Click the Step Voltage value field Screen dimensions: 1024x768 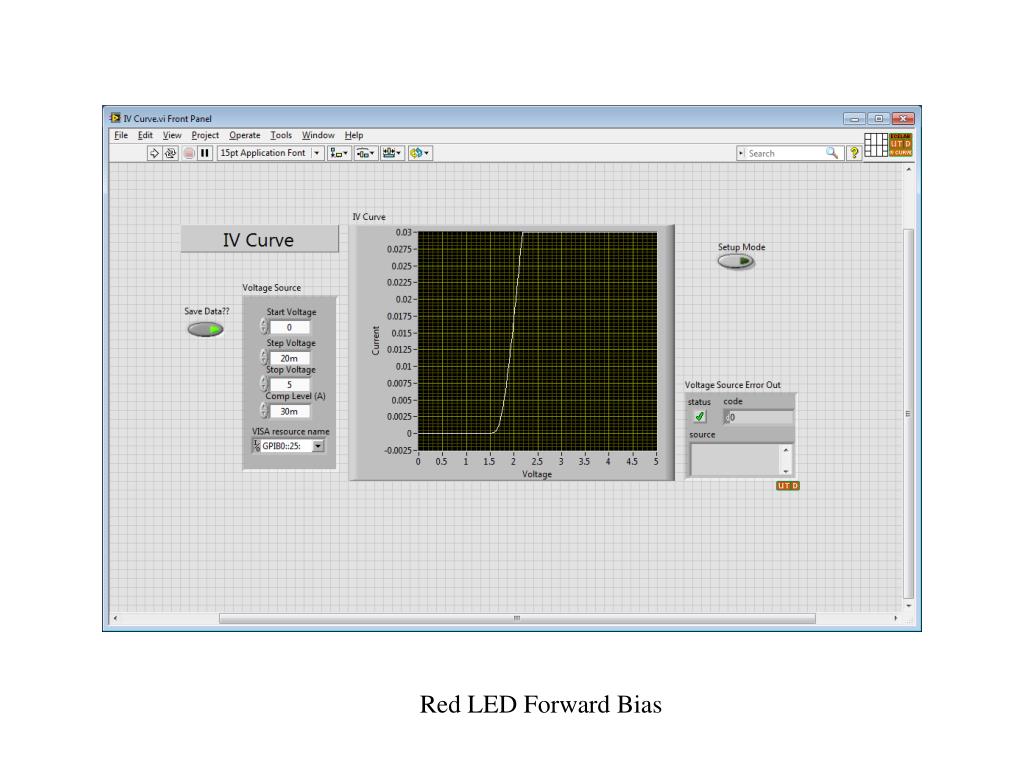click(x=289, y=359)
